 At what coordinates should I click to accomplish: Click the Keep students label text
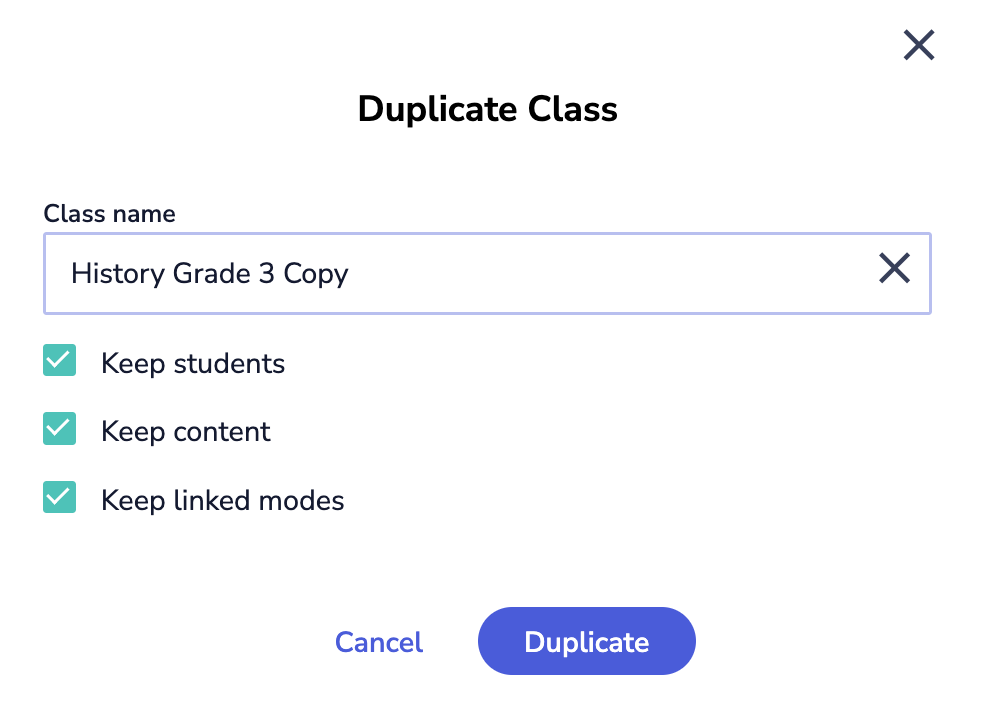(193, 363)
